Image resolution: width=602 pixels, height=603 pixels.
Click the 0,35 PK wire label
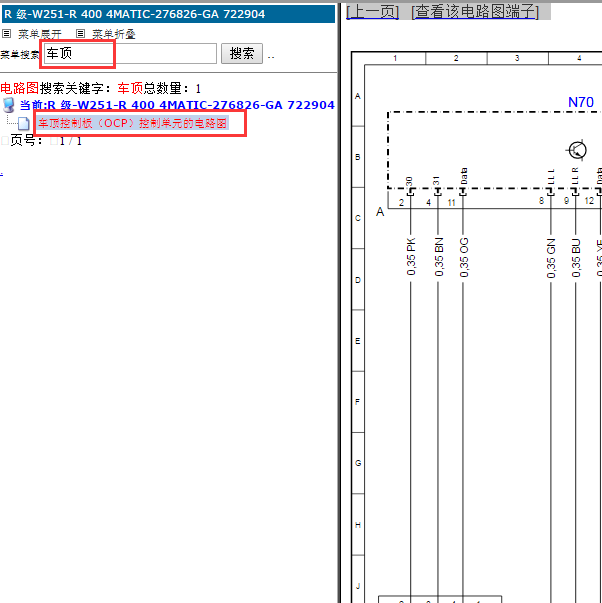point(411,257)
